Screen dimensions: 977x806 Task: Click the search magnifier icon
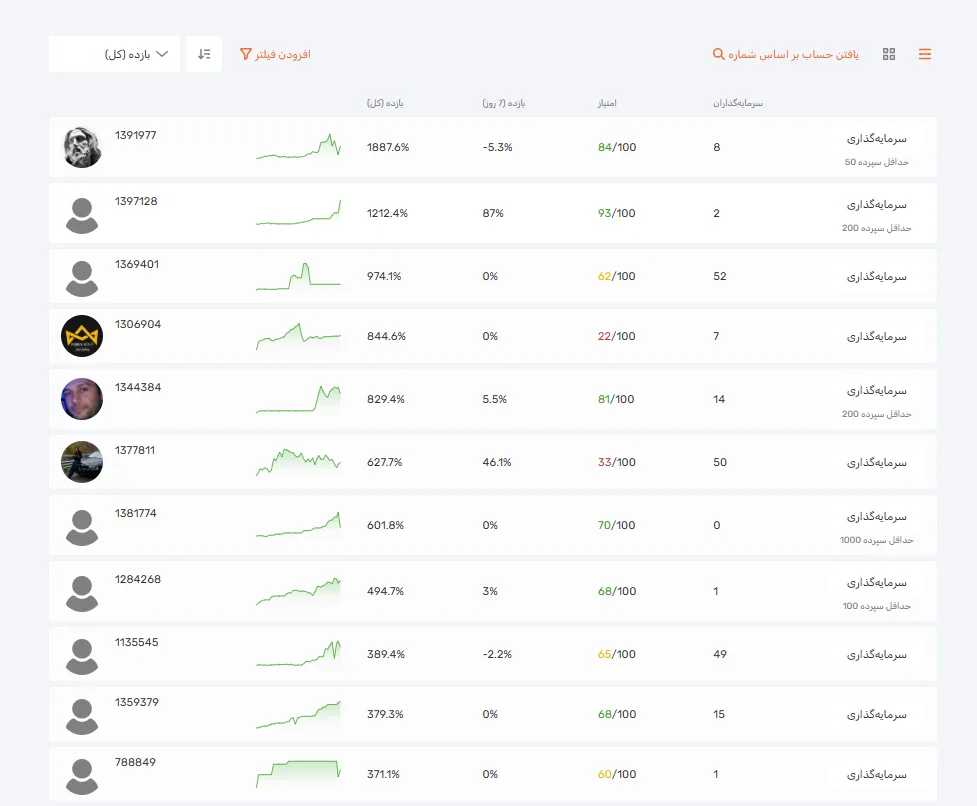(x=718, y=54)
